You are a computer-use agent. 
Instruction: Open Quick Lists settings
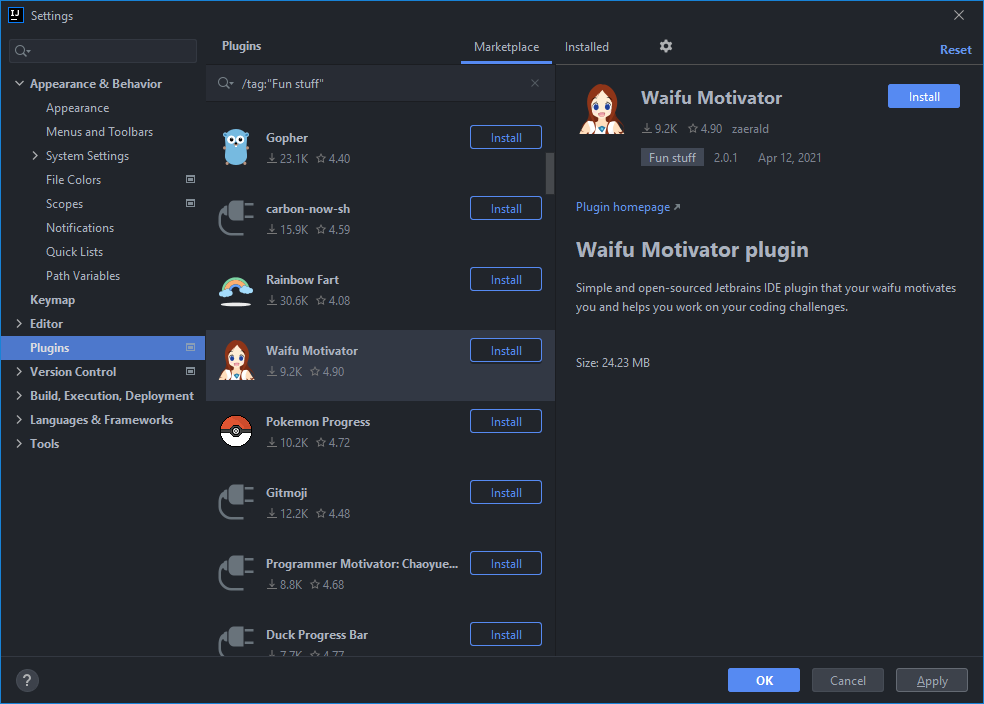[x=74, y=252]
